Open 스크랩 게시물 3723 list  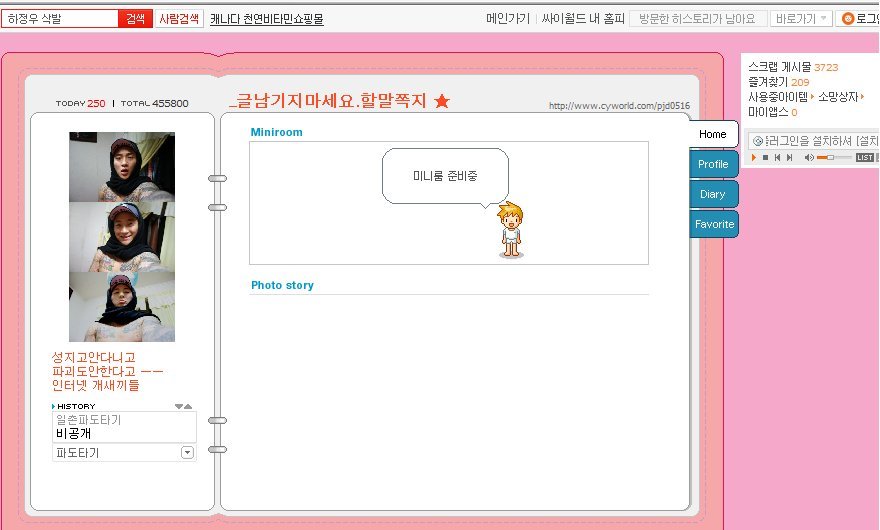[792, 67]
